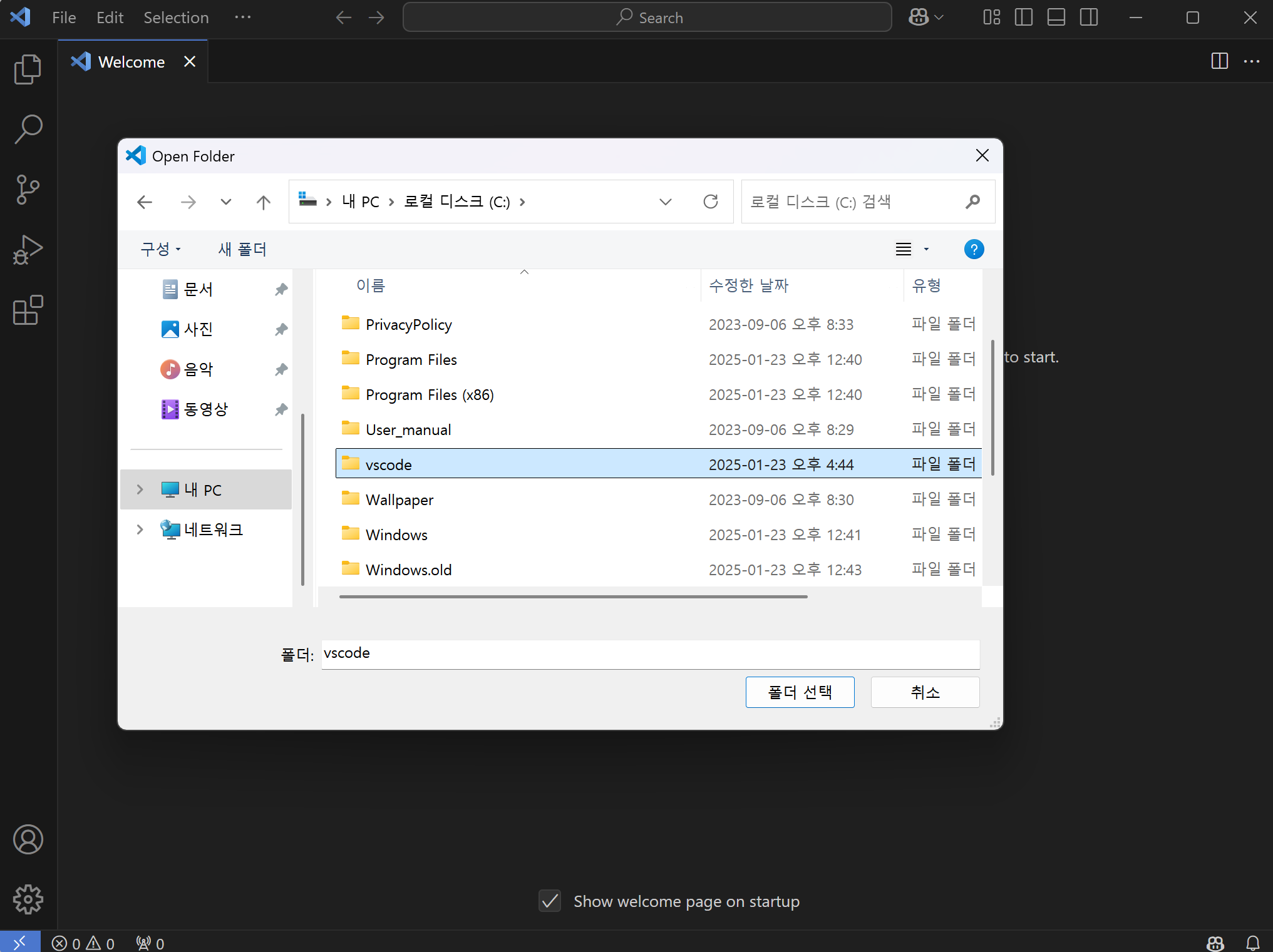Expand the 네트워크 tree node

[x=140, y=530]
